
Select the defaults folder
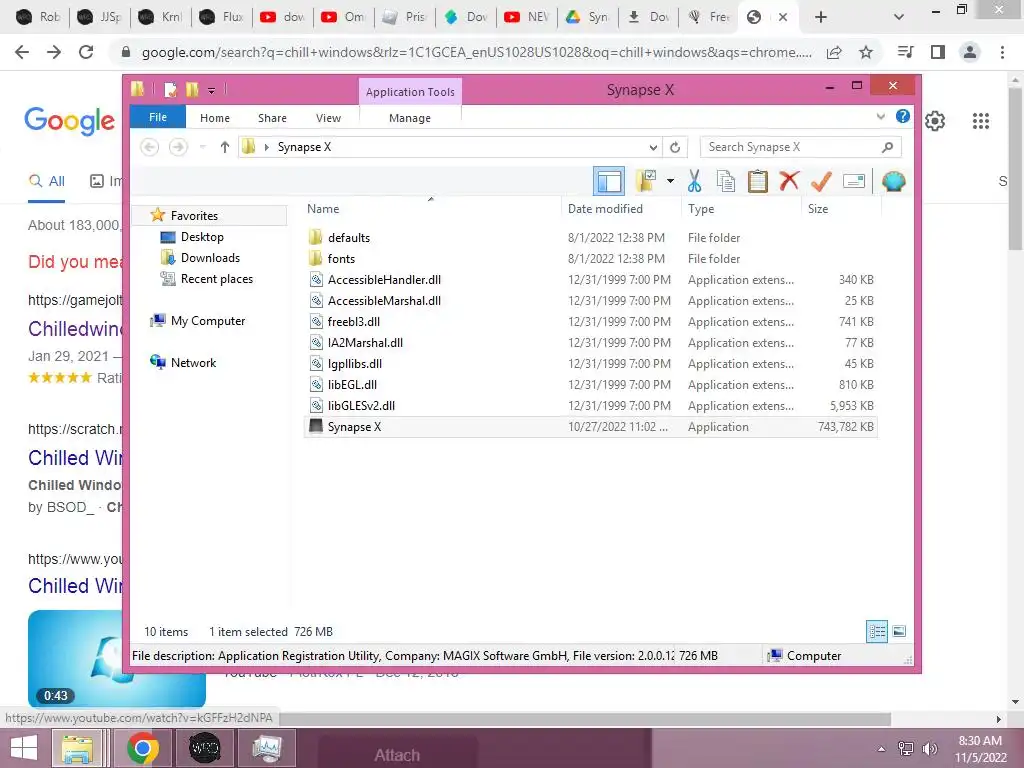(x=590, y=238)
